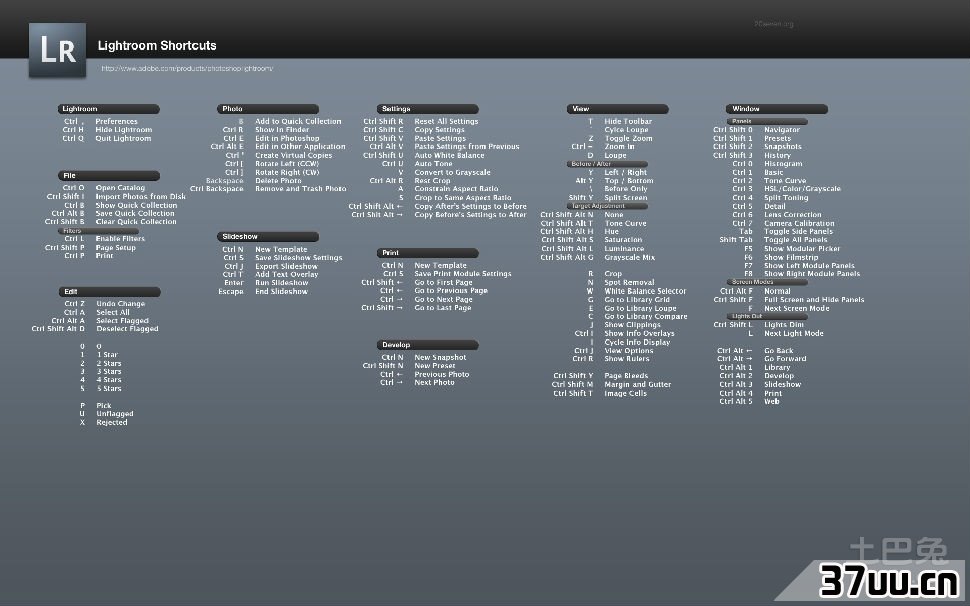Click 'Quit Lightroom' entry

123,139
